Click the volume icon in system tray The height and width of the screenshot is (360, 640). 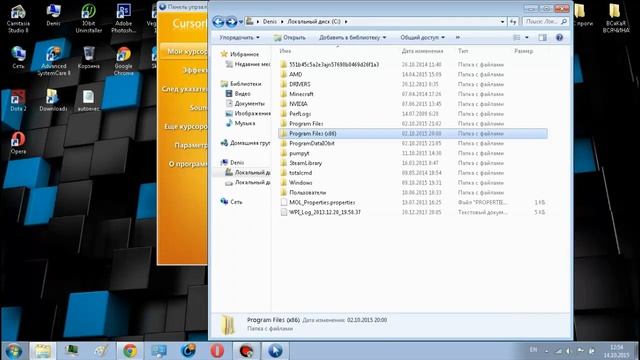coord(568,351)
